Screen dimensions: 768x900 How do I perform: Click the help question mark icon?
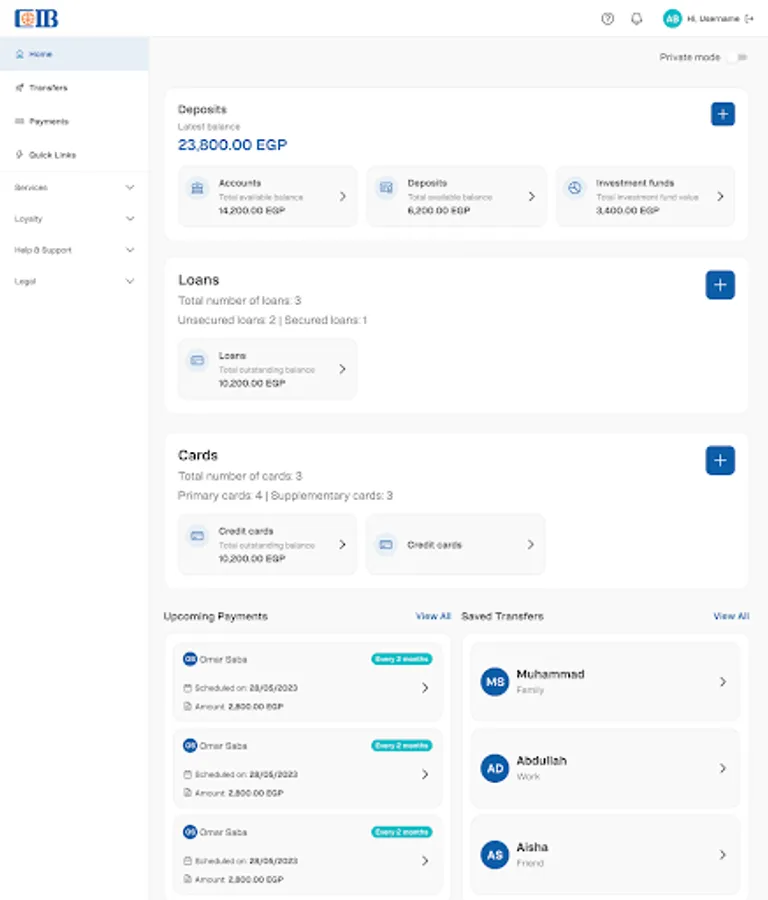click(607, 18)
